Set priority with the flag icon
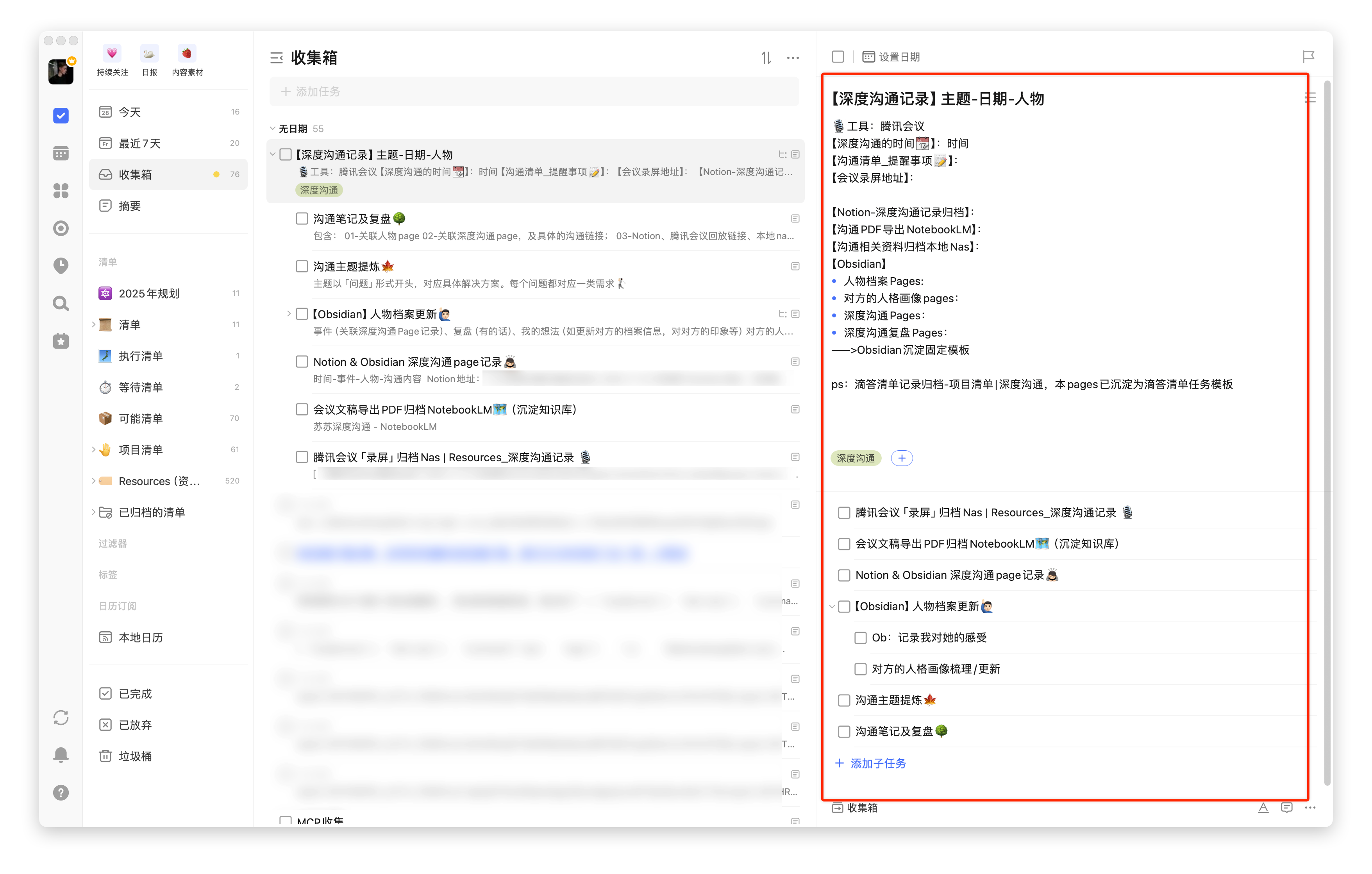 click(1308, 56)
